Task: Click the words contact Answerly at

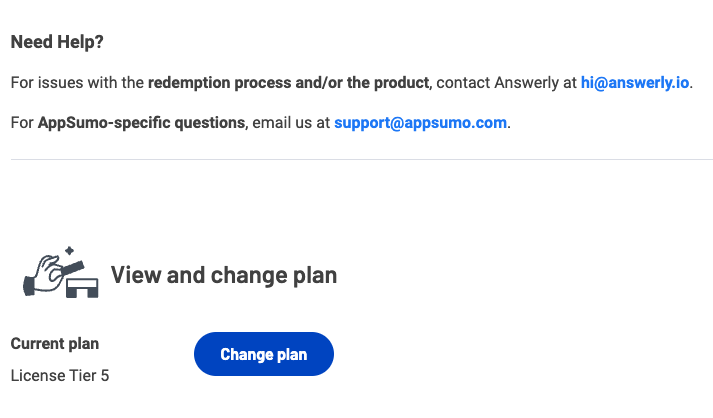Action: click(x=506, y=83)
